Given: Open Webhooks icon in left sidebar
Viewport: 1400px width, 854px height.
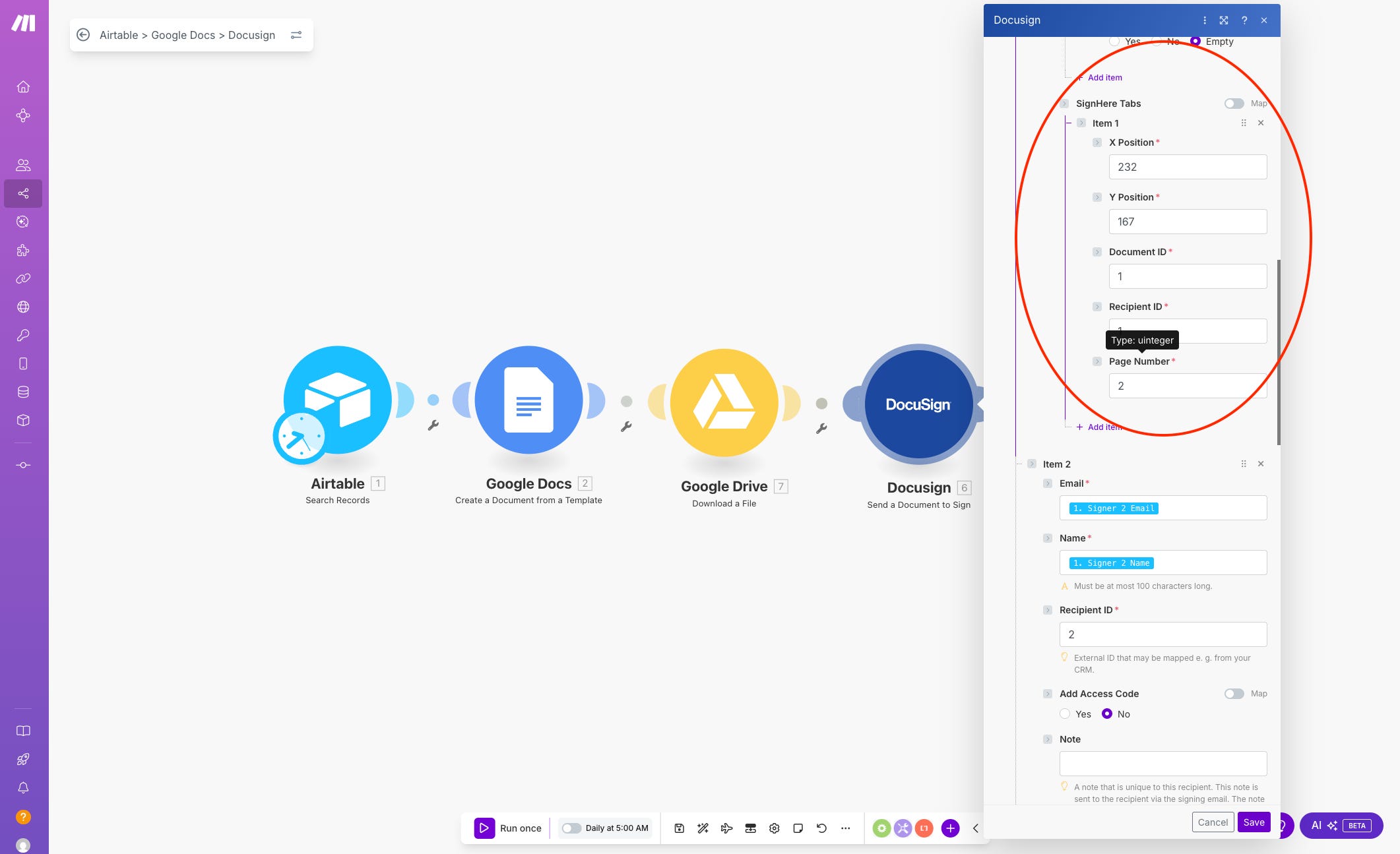Looking at the screenshot, I should [x=23, y=307].
